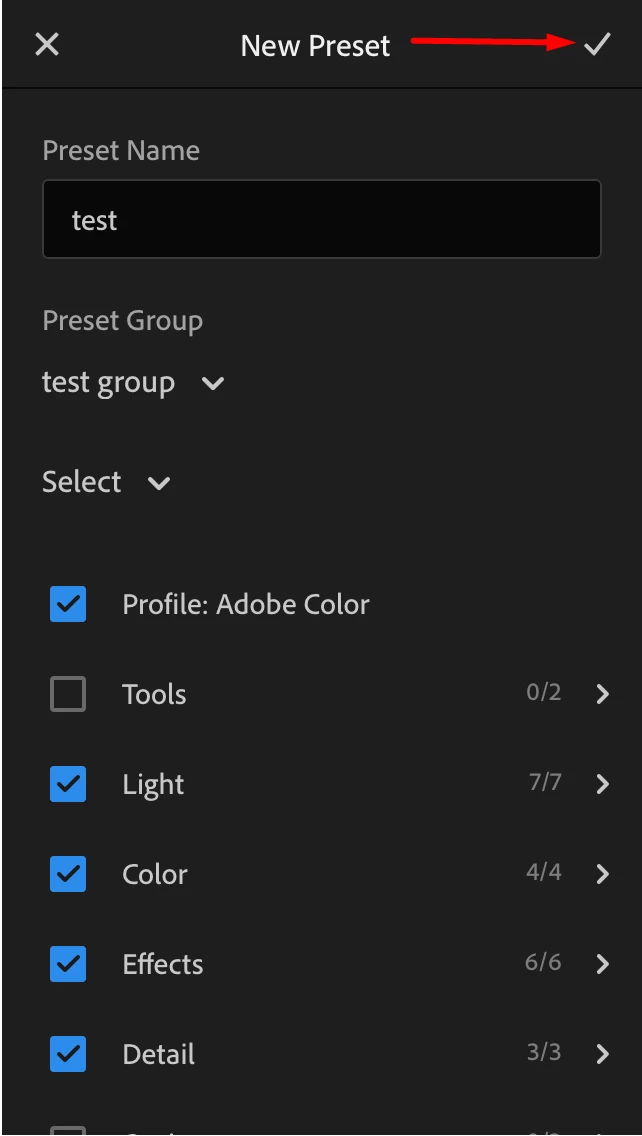642x1136 pixels.
Task: Confirm preset with the checkmark icon
Action: pyautogui.click(x=597, y=44)
